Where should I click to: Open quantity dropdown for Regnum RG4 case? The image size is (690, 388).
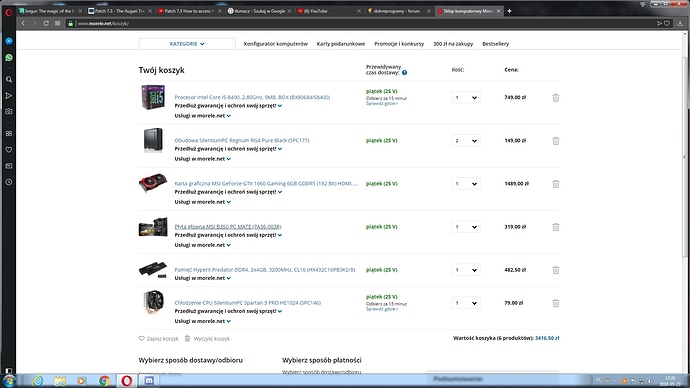point(466,141)
